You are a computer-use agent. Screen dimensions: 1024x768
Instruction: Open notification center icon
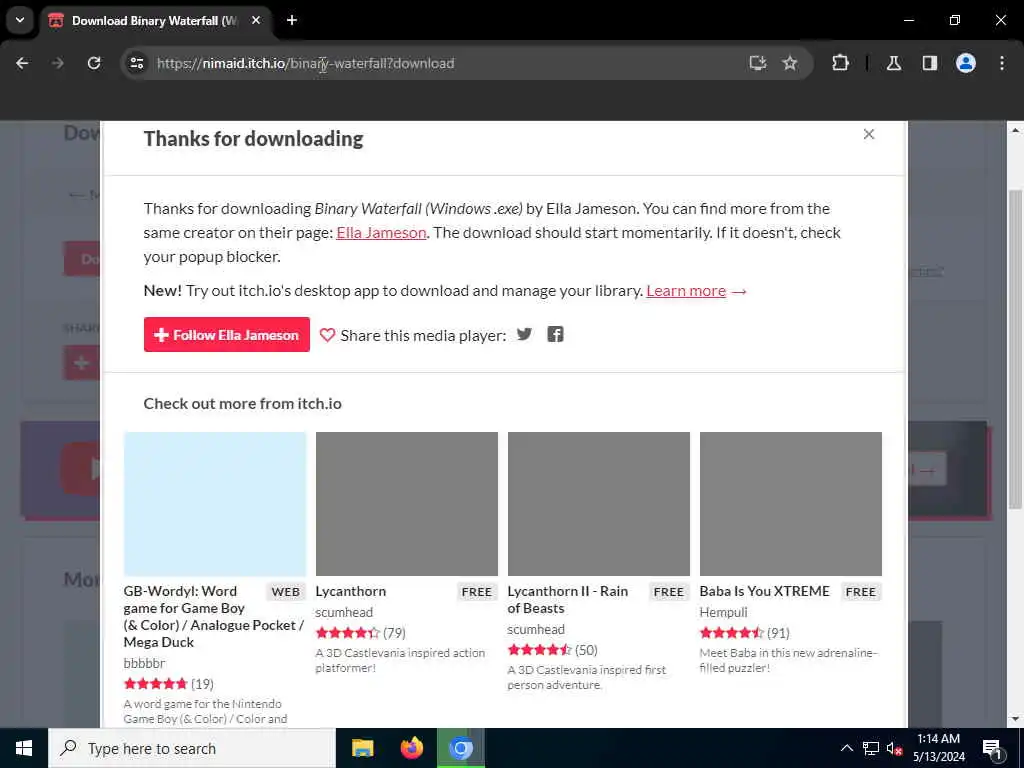point(993,749)
